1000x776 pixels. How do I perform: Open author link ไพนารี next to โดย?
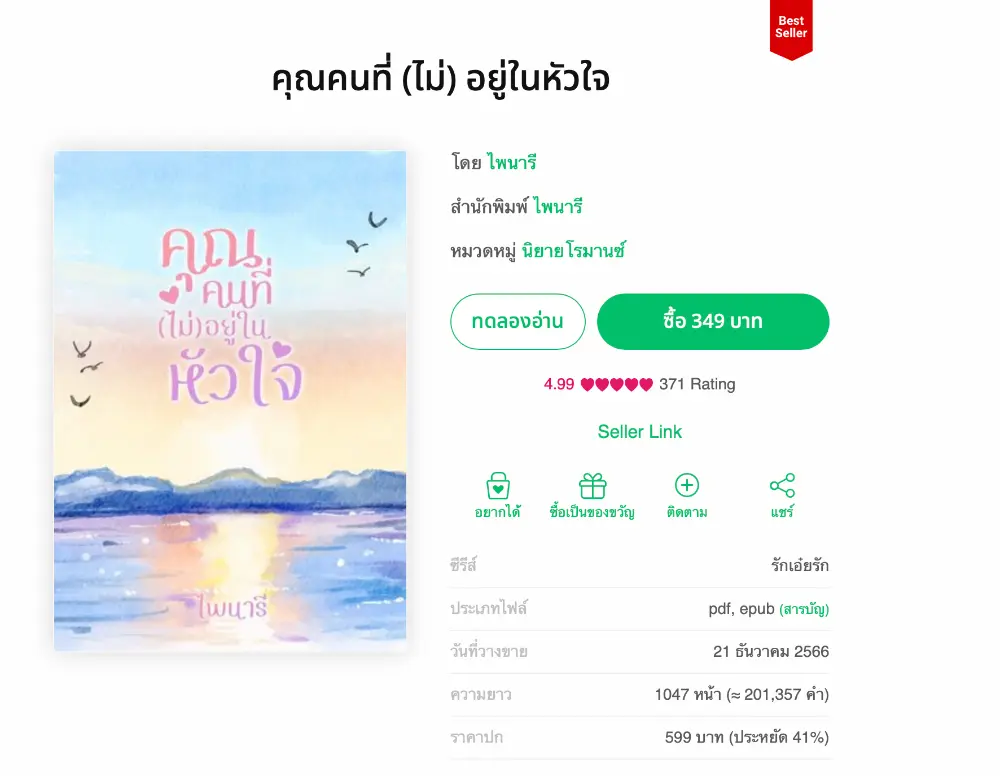click(x=511, y=163)
